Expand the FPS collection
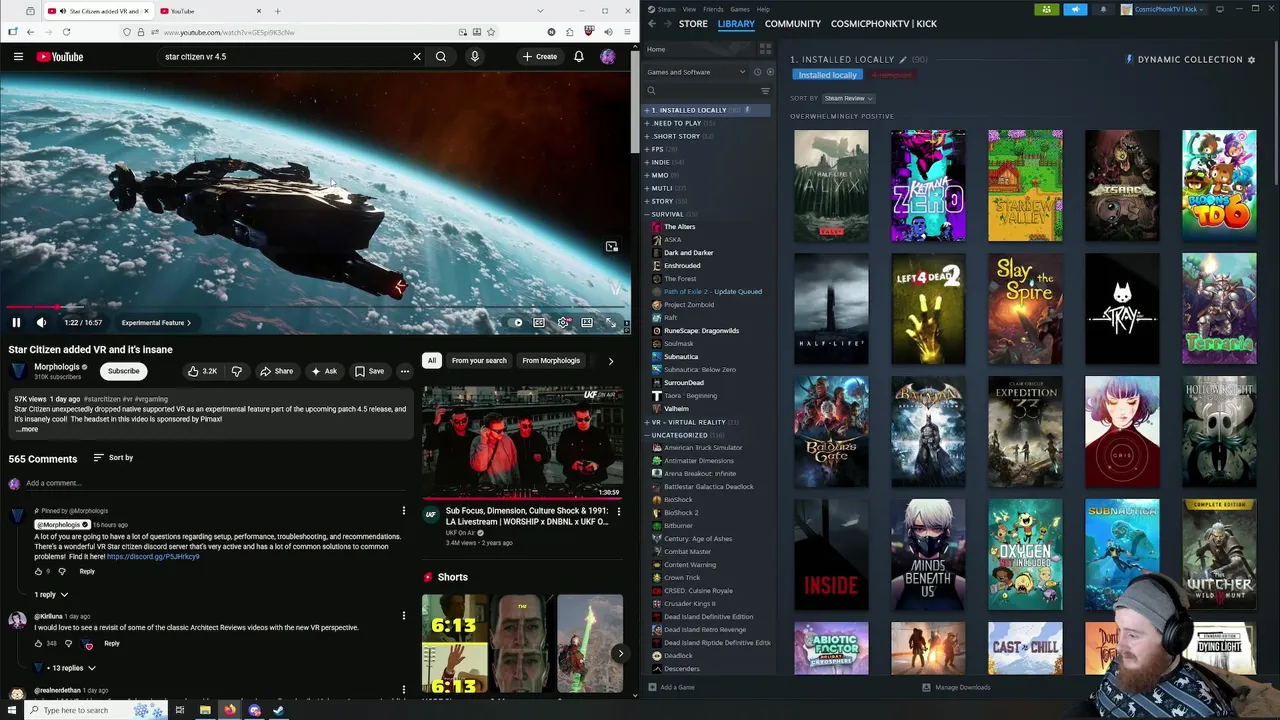1280x720 pixels. point(647,149)
